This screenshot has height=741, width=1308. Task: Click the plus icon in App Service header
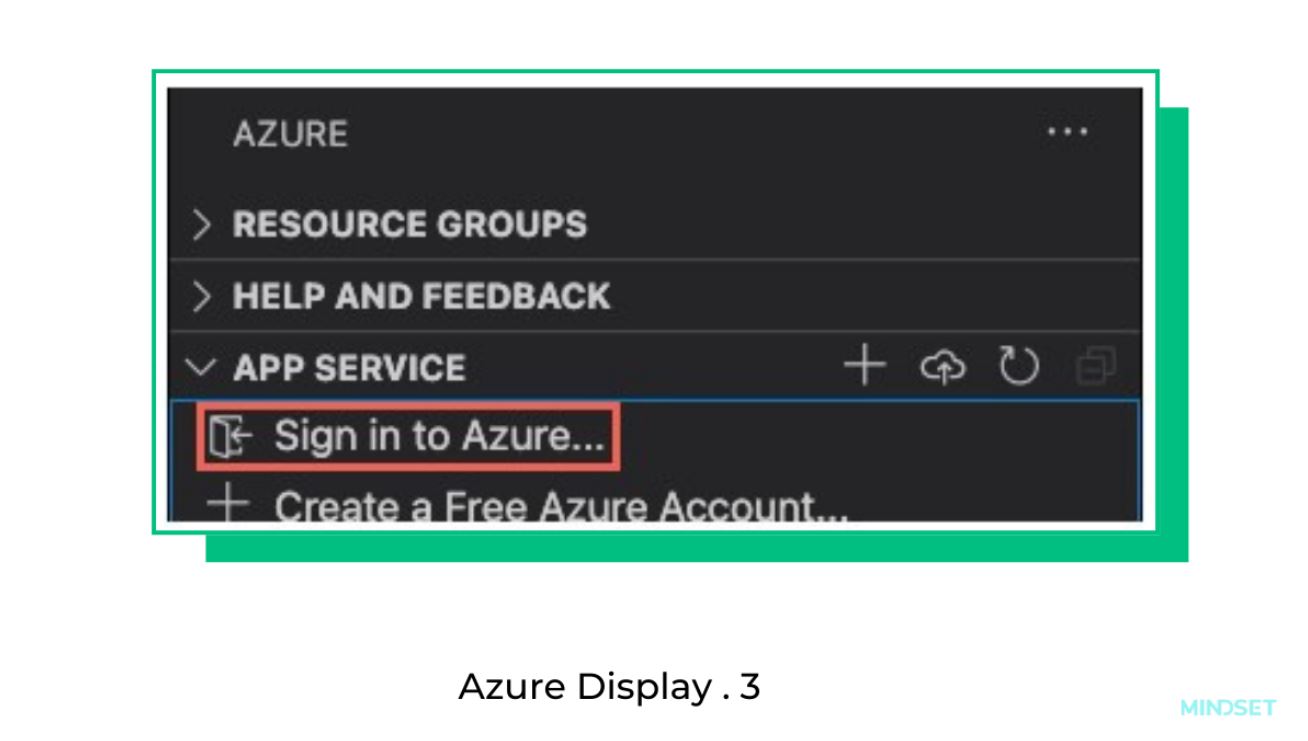coord(865,367)
